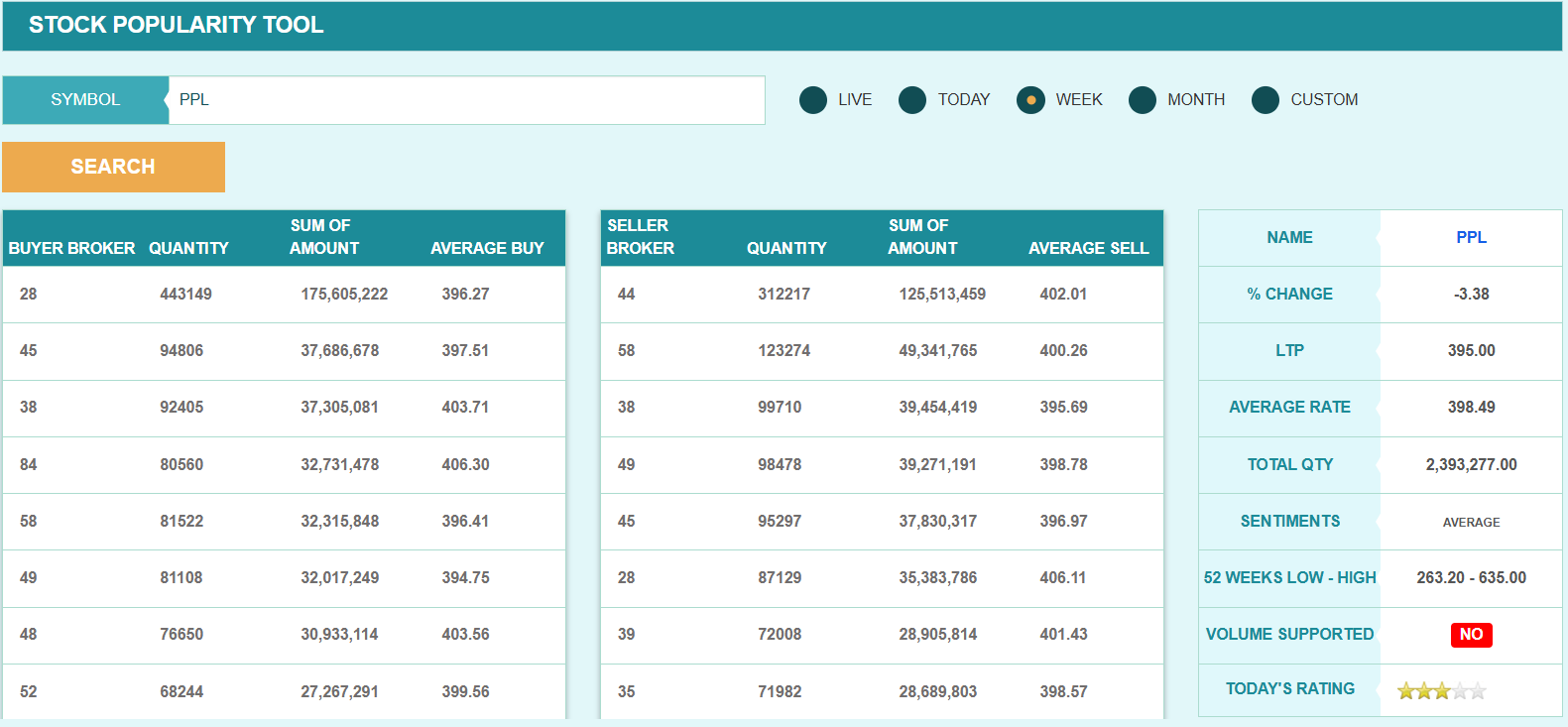Click the SELLER BROKER column header

(640, 237)
